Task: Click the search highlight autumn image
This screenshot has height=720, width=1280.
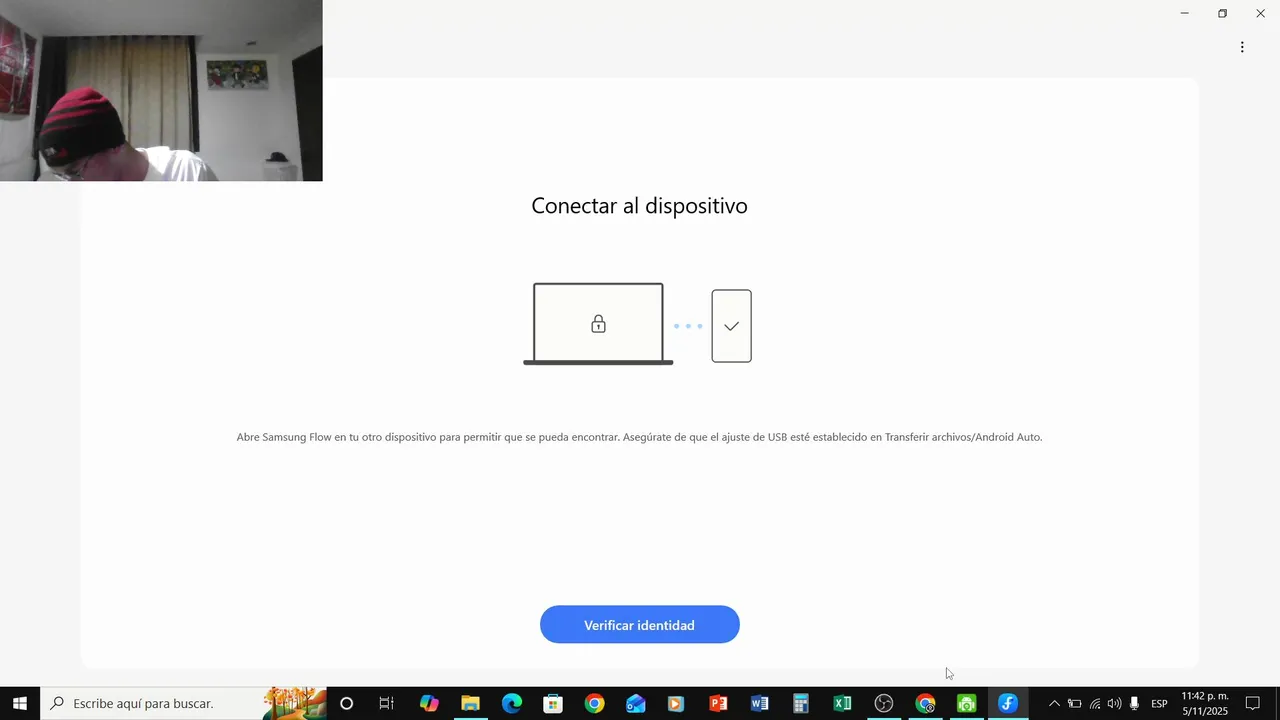Action: 295,704
